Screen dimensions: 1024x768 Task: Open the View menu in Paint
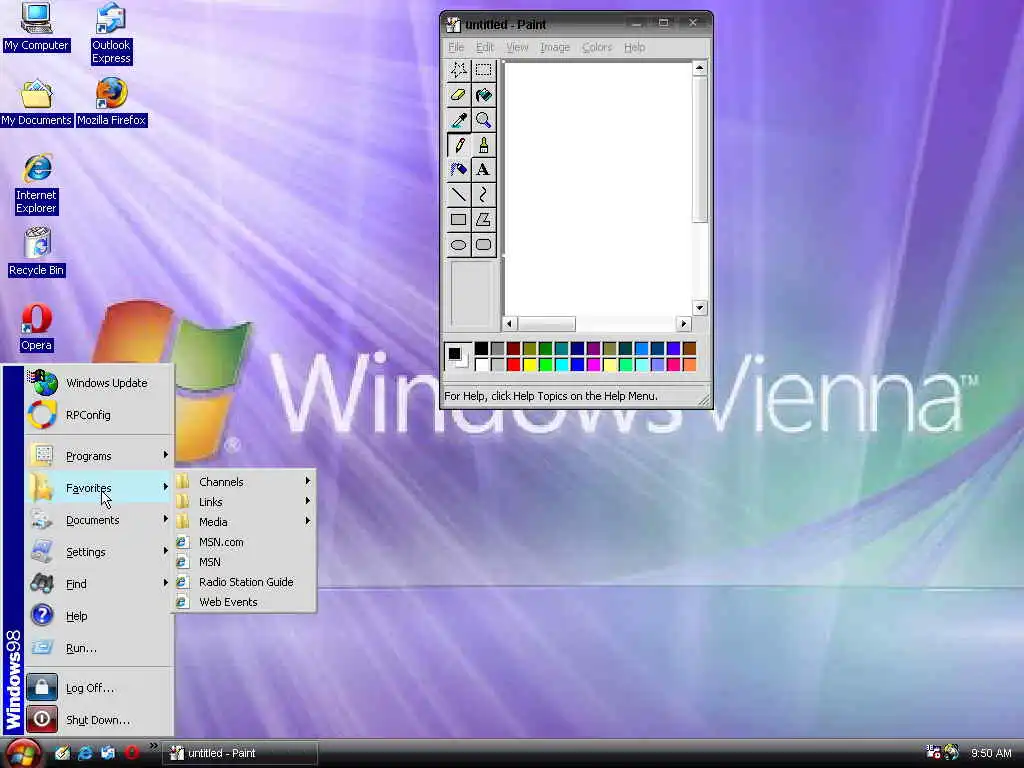click(517, 47)
